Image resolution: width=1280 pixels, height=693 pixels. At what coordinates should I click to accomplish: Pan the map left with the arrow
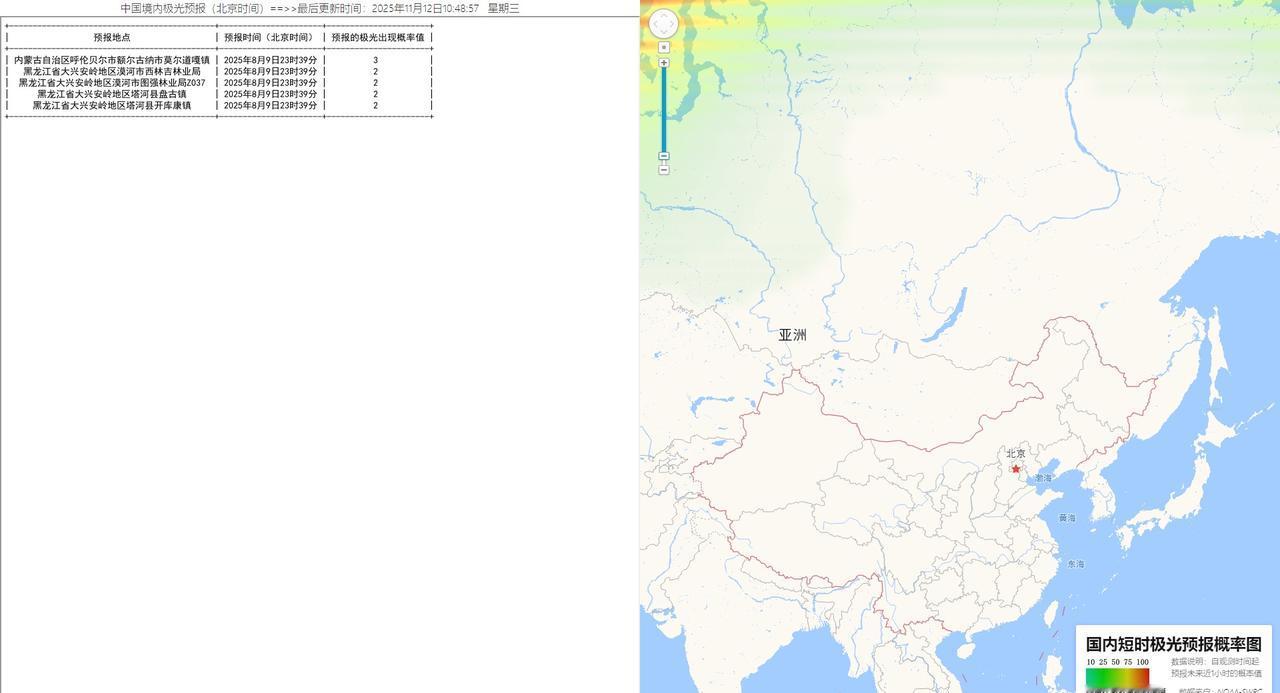(x=655, y=24)
